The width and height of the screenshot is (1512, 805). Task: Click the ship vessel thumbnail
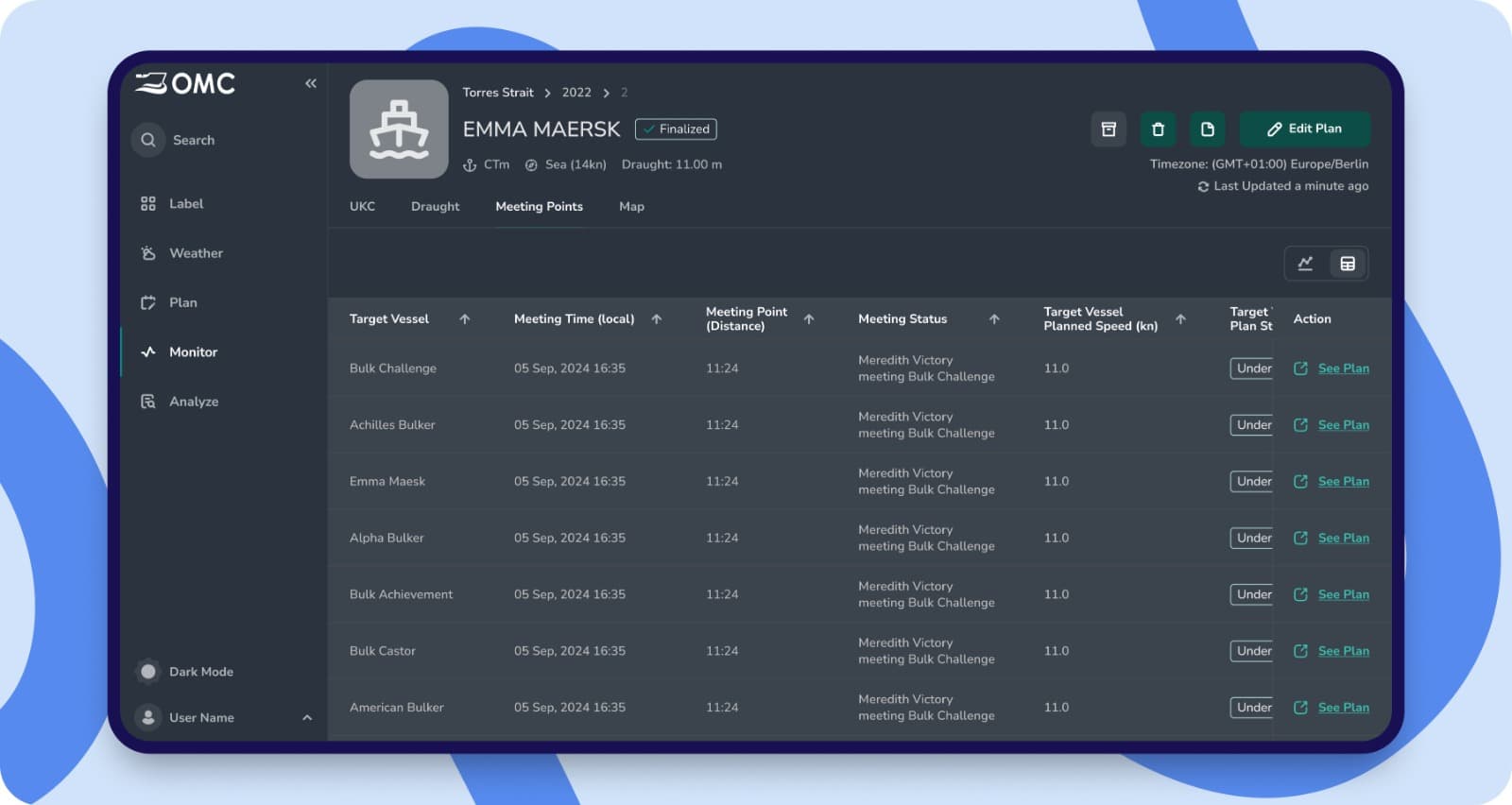399,129
